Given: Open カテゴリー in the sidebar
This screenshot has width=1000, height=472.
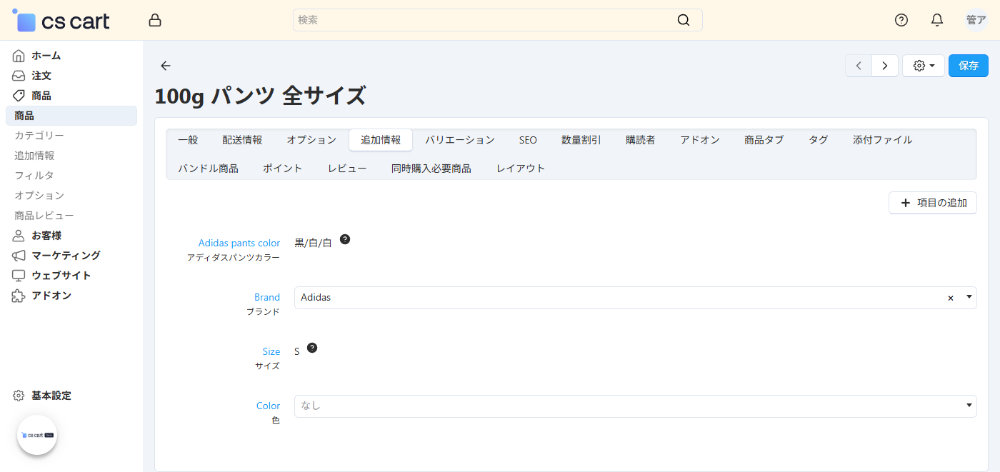Looking at the screenshot, I should click(39, 135).
